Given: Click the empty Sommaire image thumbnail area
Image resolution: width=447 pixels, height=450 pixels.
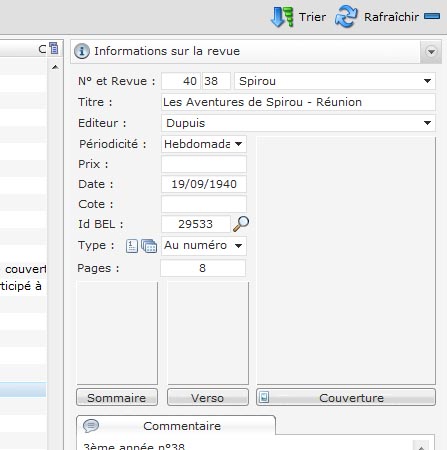Looking at the screenshot, I should pyautogui.click(x=117, y=333).
